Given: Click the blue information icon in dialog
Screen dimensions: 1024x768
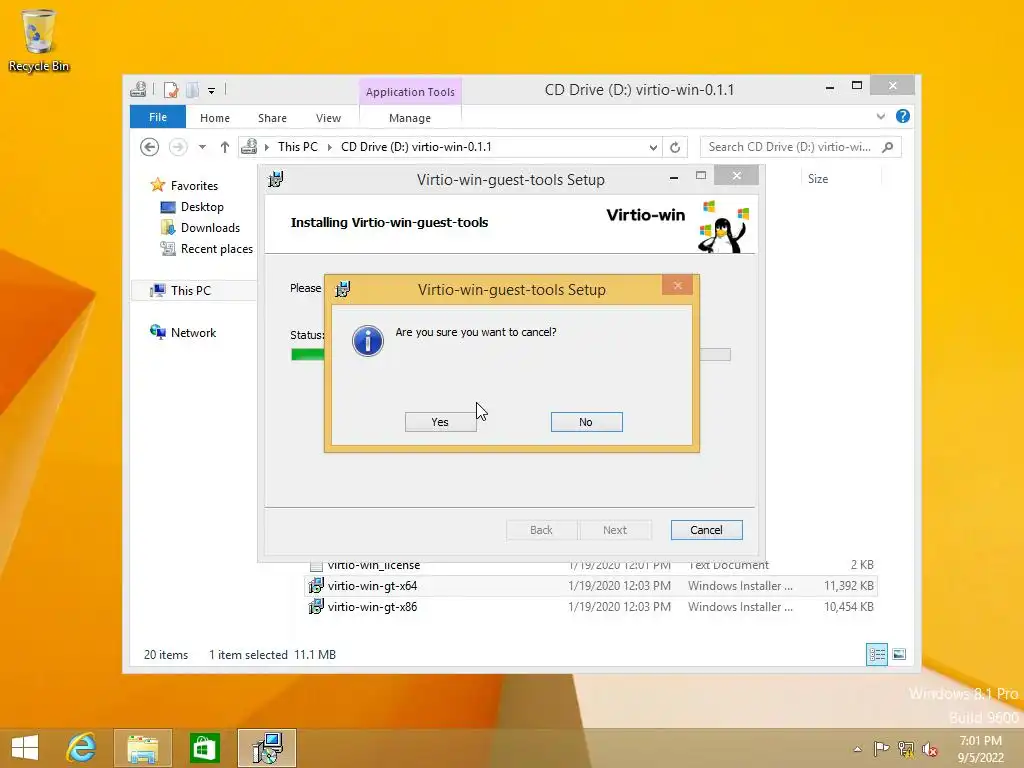Looking at the screenshot, I should point(368,341).
